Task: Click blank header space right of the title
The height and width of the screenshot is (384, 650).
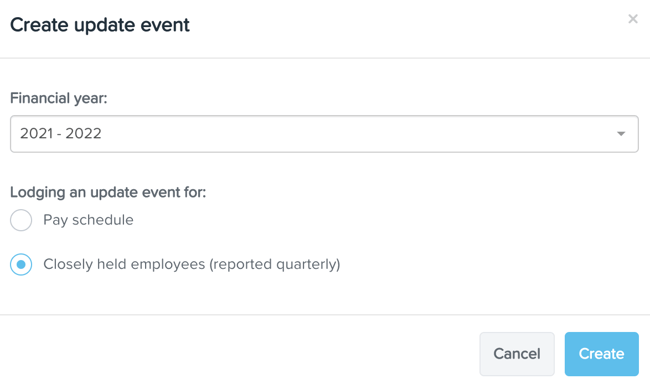Action: coord(406,25)
